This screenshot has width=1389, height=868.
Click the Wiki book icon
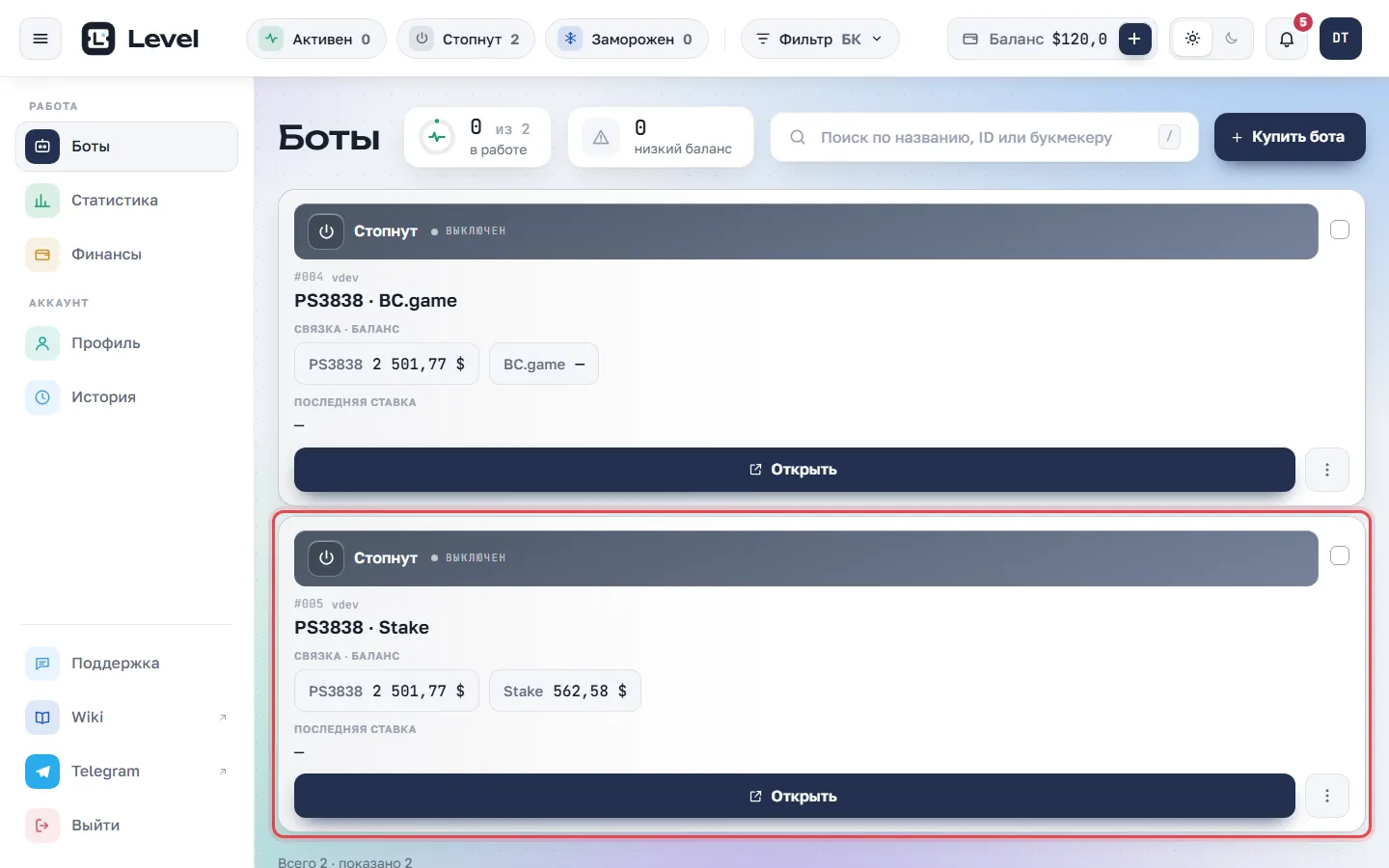[42, 718]
